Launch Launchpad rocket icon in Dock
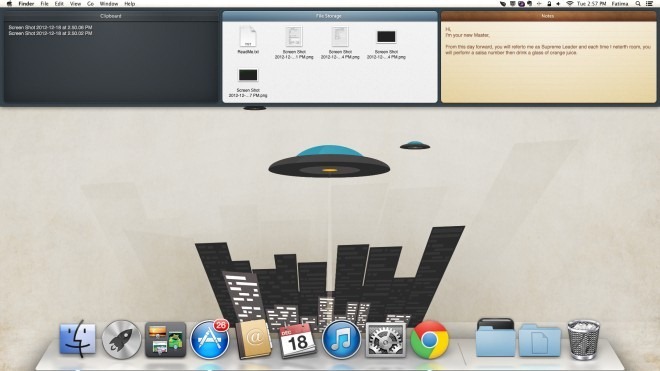Screen dimensions: 660x371 click(121, 339)
